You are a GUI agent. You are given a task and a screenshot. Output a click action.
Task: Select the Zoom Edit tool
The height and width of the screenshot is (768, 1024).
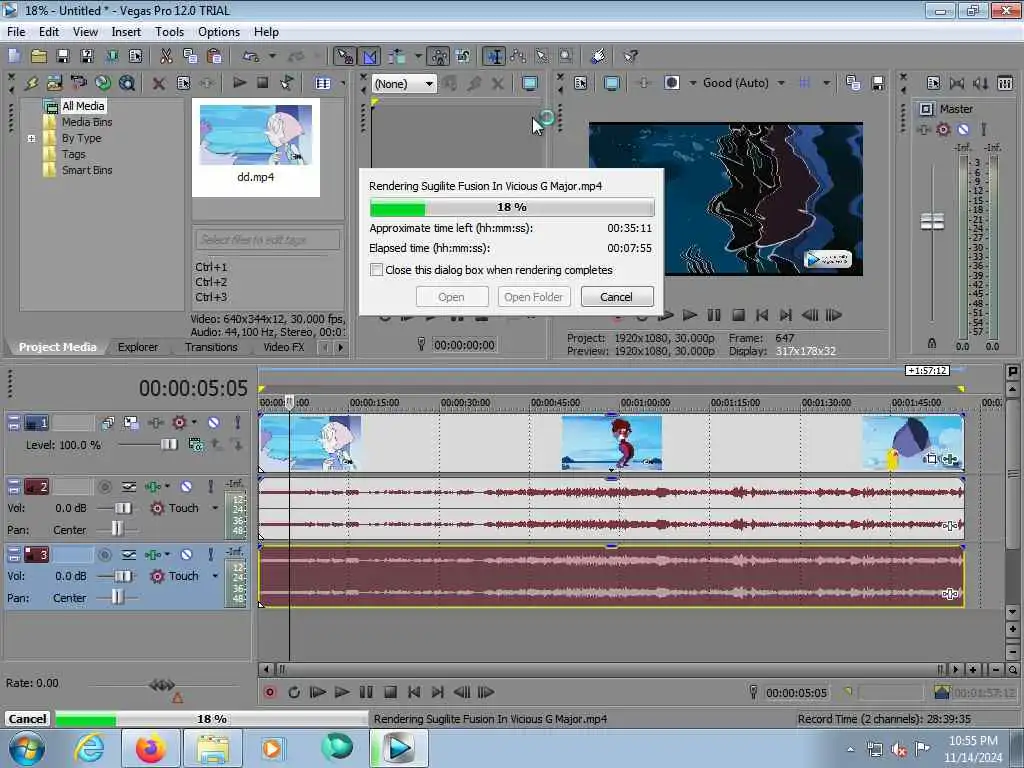coord(566,56)
